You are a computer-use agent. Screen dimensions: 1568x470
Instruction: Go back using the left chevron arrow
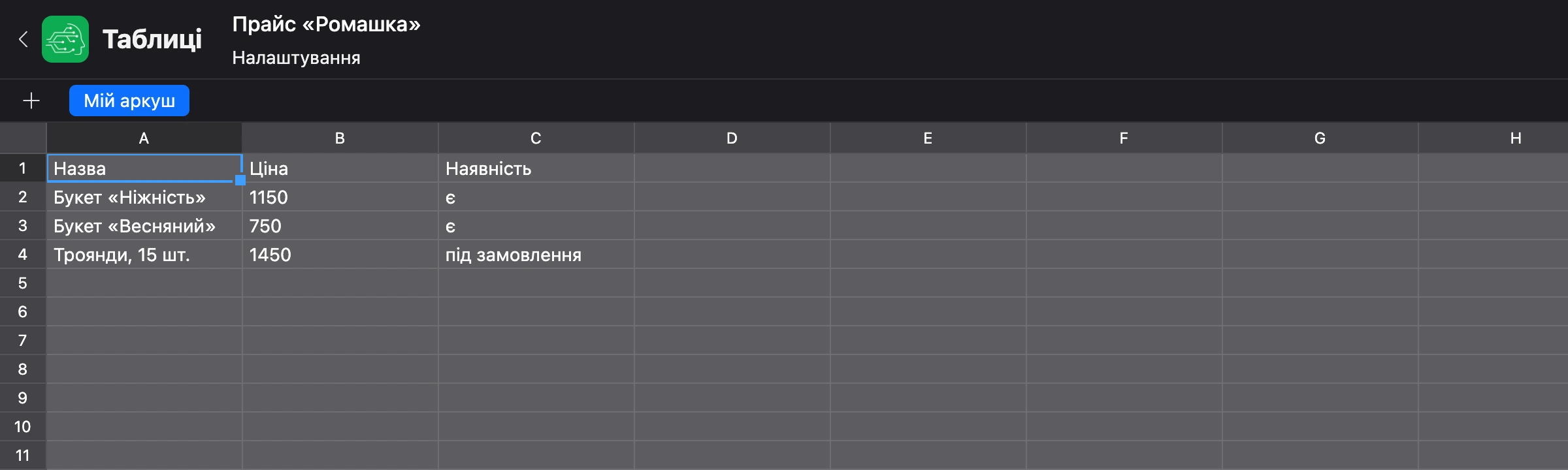pos(23,39)
